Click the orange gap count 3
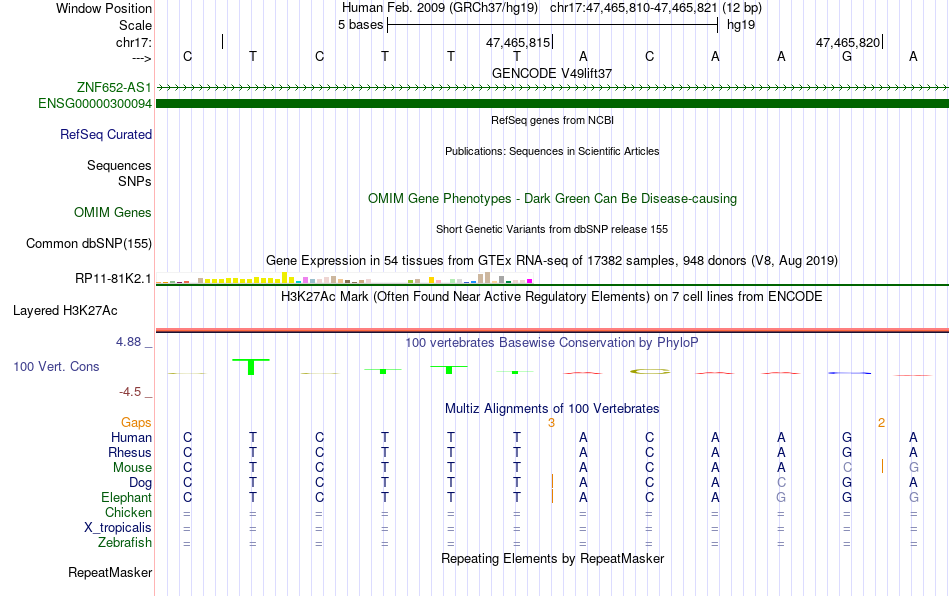The image size is (950, 596). click(x=551, y=423)
